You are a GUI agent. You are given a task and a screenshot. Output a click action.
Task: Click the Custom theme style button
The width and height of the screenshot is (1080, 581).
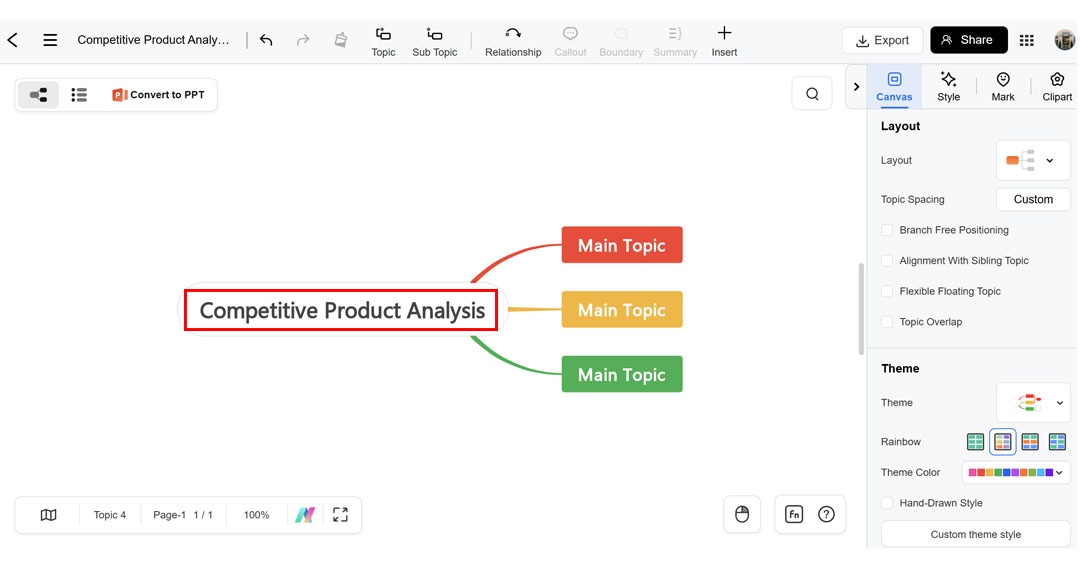tap(974, 534)
